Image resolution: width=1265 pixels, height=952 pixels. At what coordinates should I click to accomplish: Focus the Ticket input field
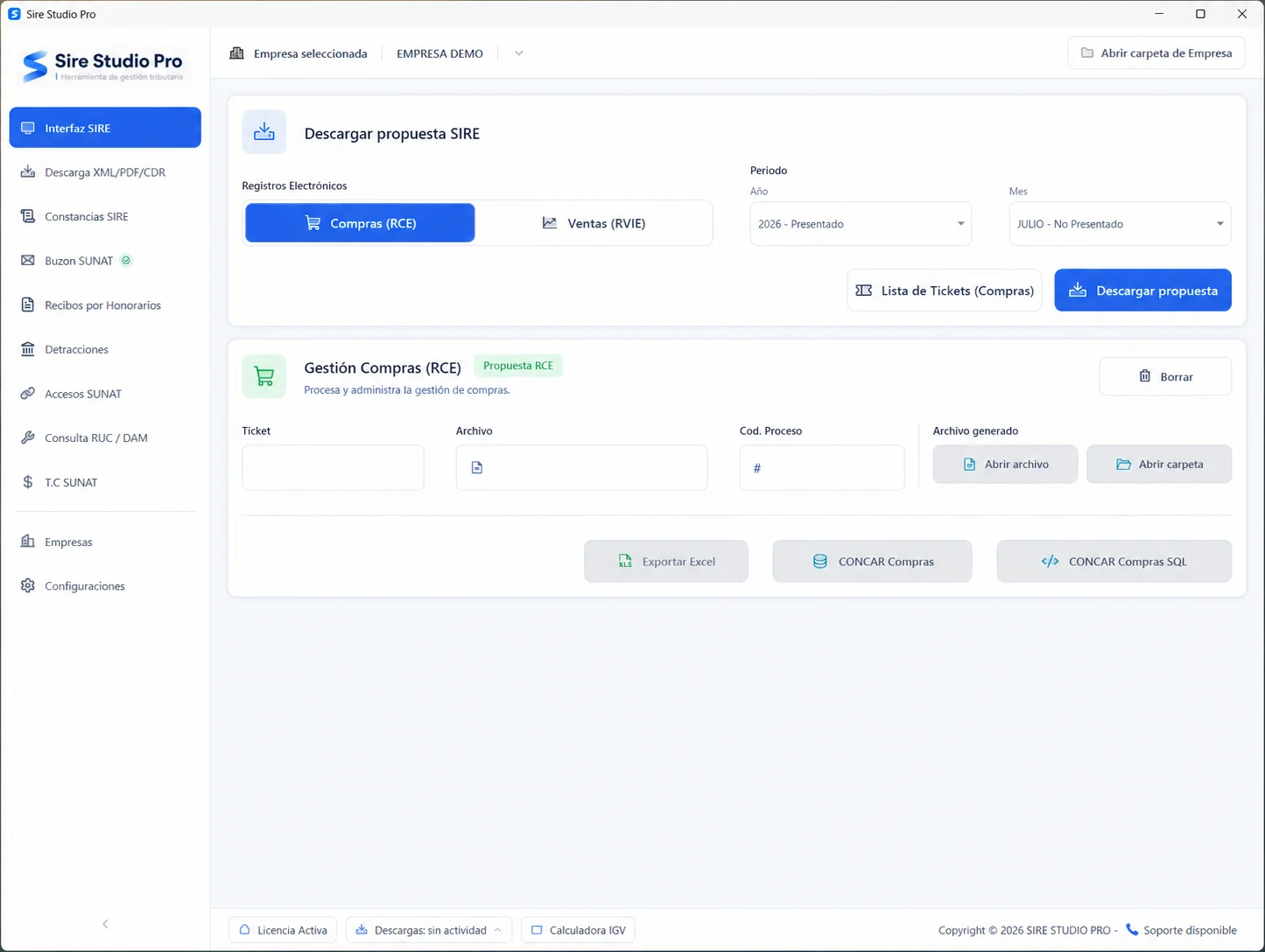tap(333, 467)
